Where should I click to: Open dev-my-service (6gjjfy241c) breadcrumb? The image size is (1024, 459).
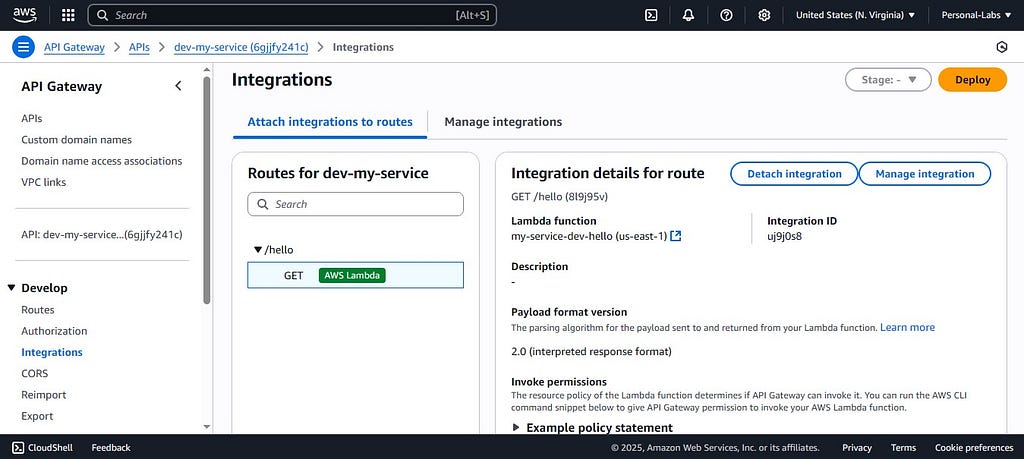point(241,47)
